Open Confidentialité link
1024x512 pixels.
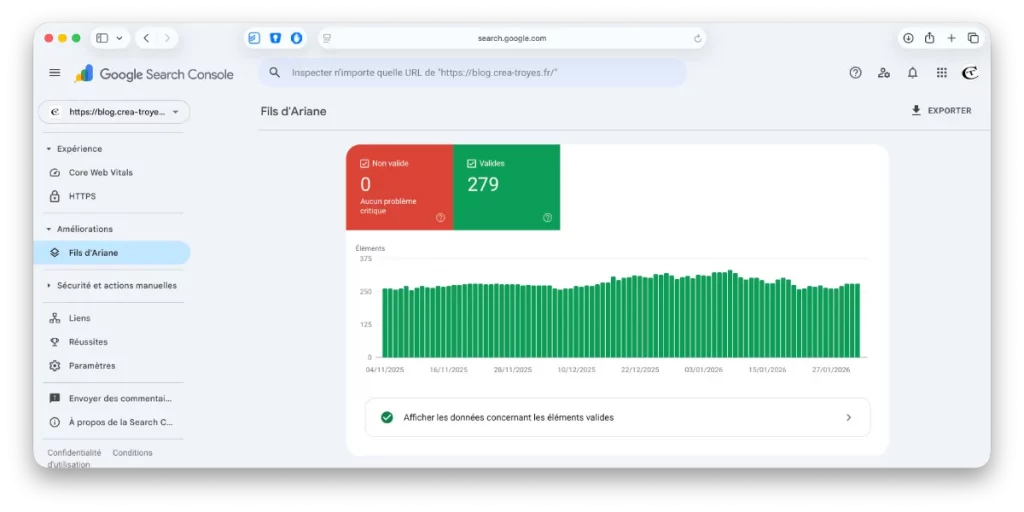coord(74,453)
